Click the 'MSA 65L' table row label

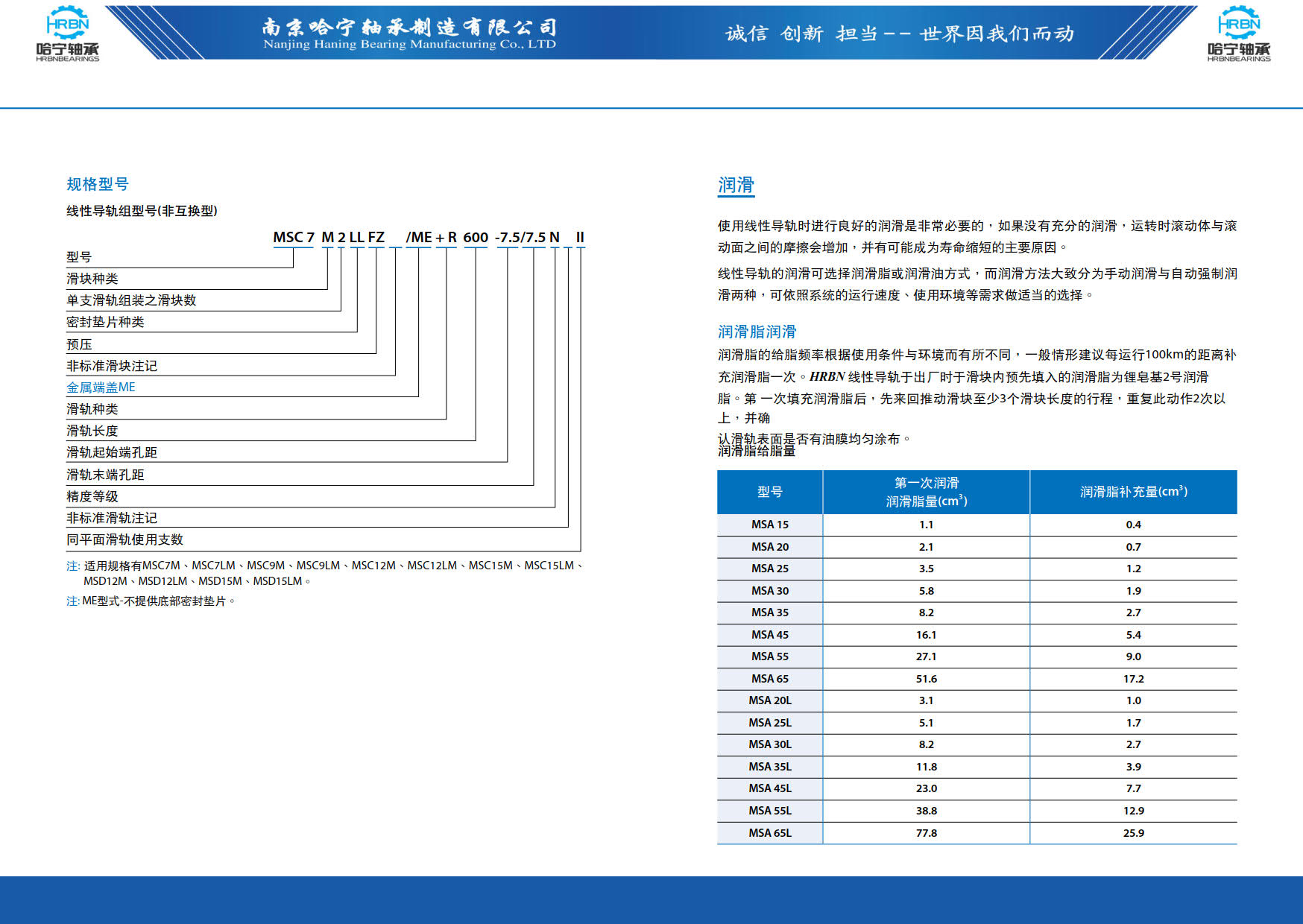pyautogui.click(x=770, y=833)
